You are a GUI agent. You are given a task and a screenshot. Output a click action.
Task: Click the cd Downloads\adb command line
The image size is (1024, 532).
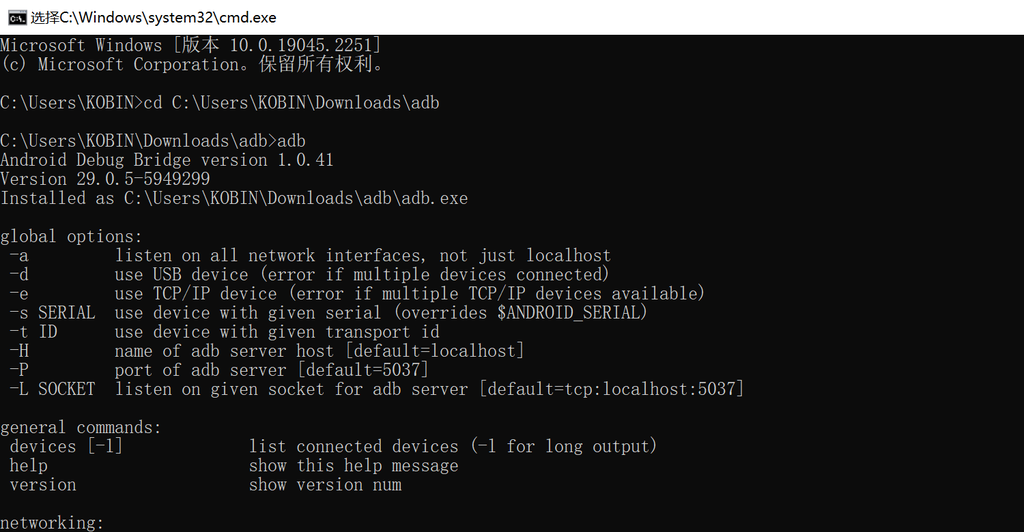(x=220, y=103)
